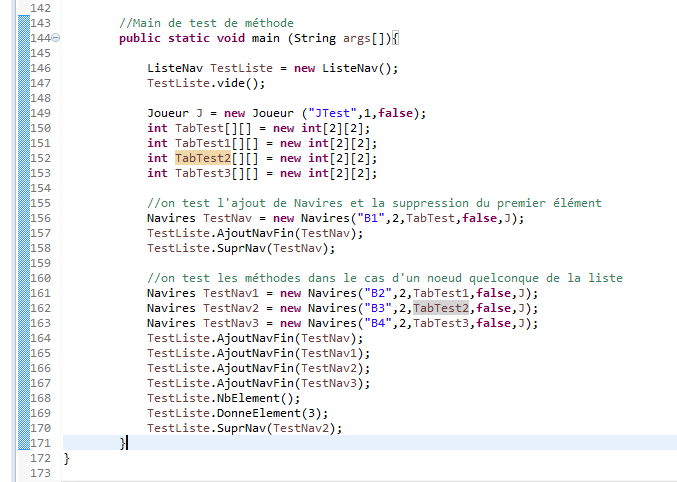677x482 pixels.
Task: Click the grey-highlighted 'TabTest2' on line 162
Action: tap(441, 308)
